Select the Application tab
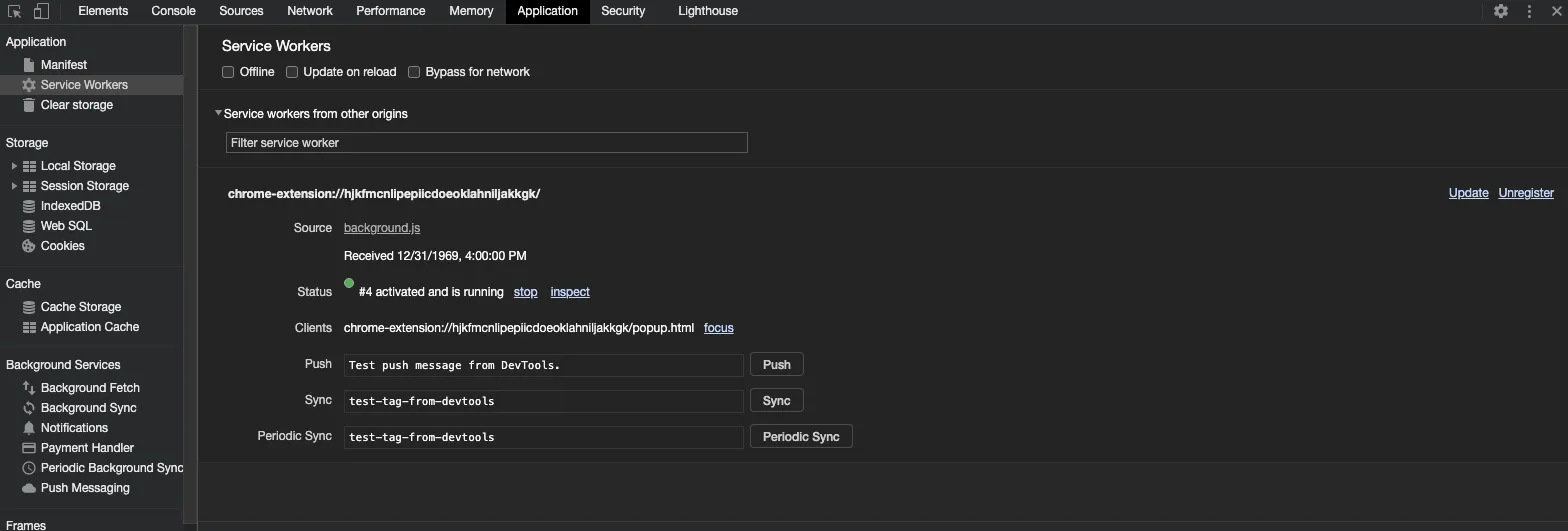Image resolution: width=1568 pixels, height=531 pixels. (x=547, y=11)
